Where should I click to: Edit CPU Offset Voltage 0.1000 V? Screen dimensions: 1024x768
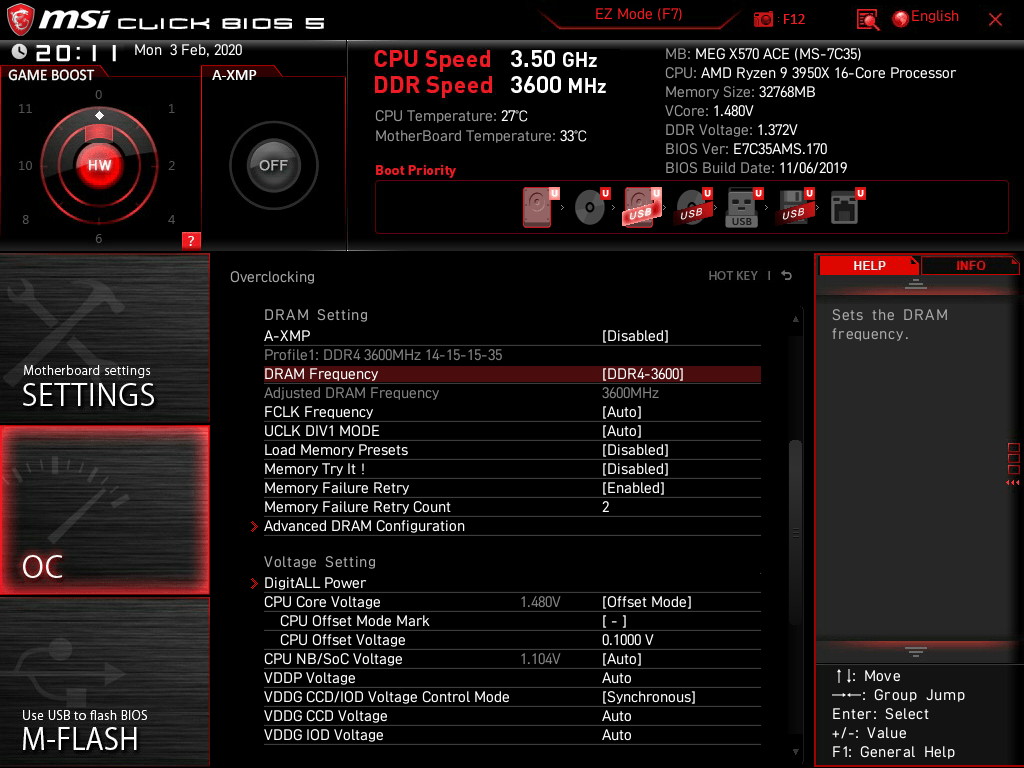click(x=512, y=640)
